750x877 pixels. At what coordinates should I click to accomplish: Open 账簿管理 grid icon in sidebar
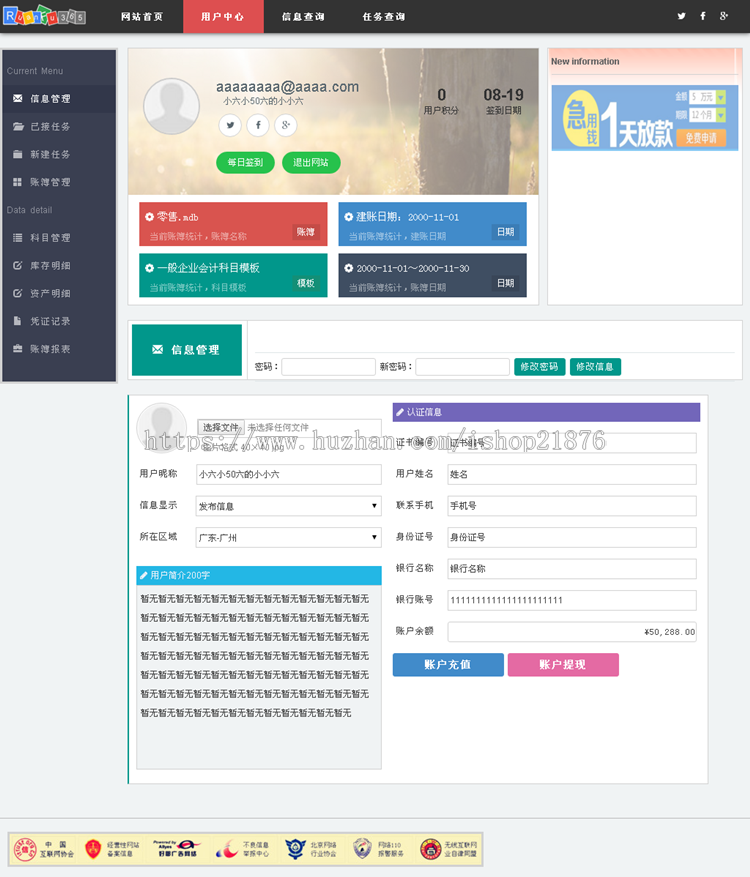[18, 182]
